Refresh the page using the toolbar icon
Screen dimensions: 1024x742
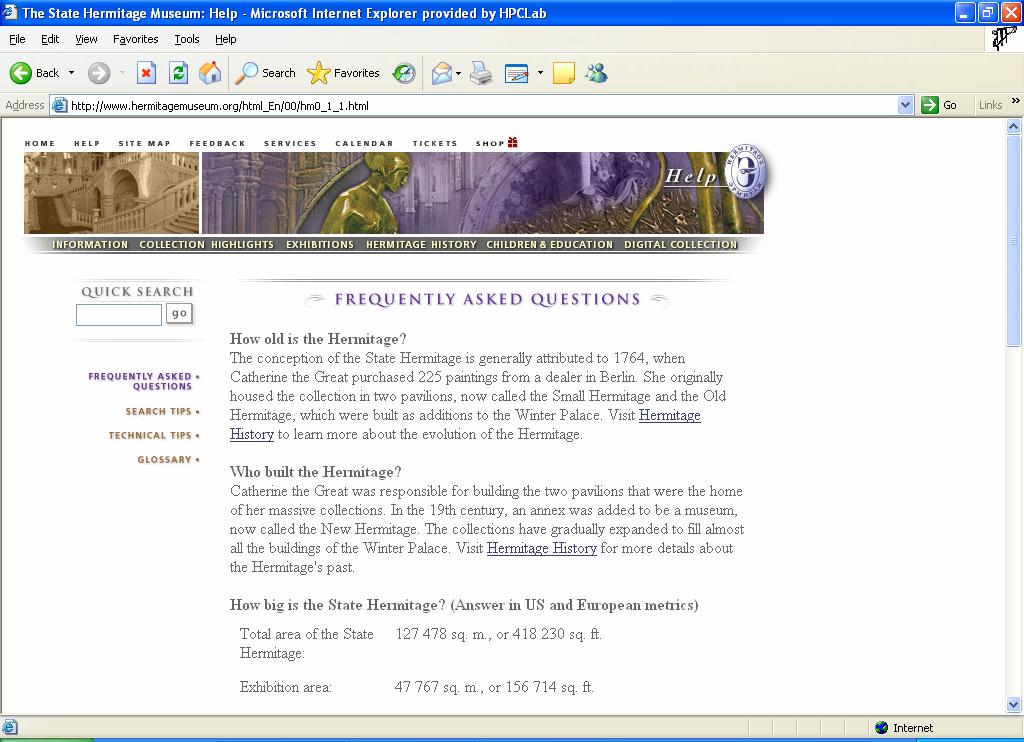pyautogui.click(x=178, y=73)
